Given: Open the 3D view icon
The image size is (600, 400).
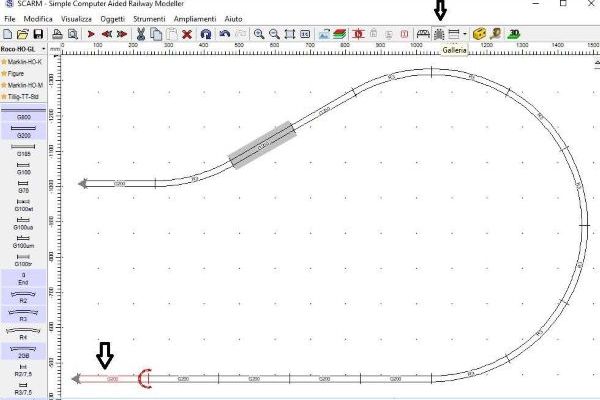Looking at the screenshot, I should (x=513, y=34).
